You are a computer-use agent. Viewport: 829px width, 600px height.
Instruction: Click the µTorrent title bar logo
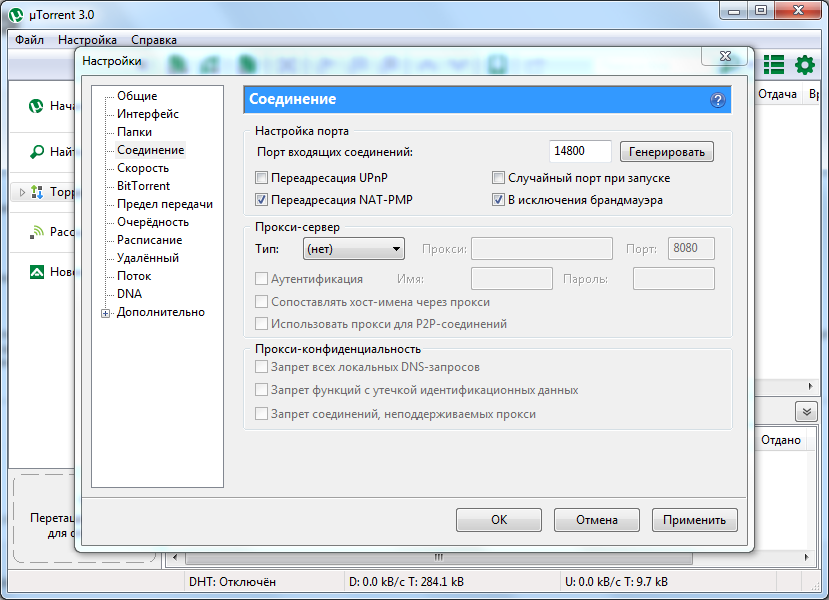[16, 15]
